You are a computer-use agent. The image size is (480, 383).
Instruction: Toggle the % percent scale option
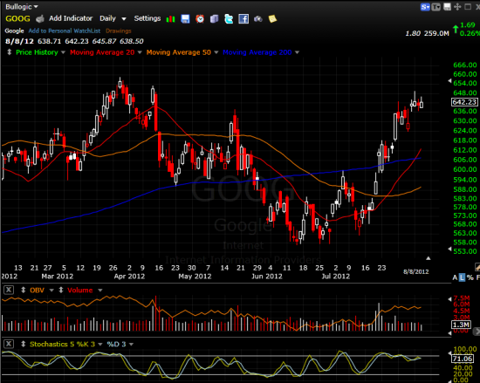point(470,277)
